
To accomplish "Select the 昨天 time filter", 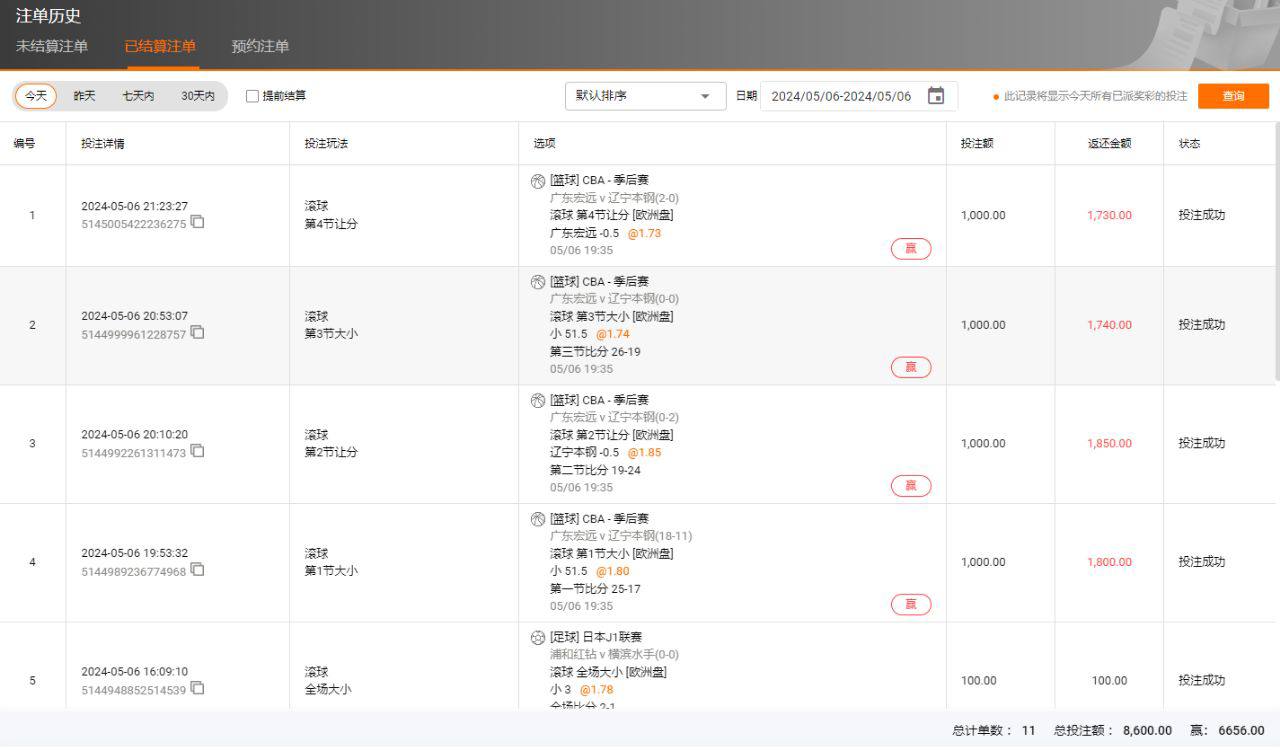I will tap(85, 96).
